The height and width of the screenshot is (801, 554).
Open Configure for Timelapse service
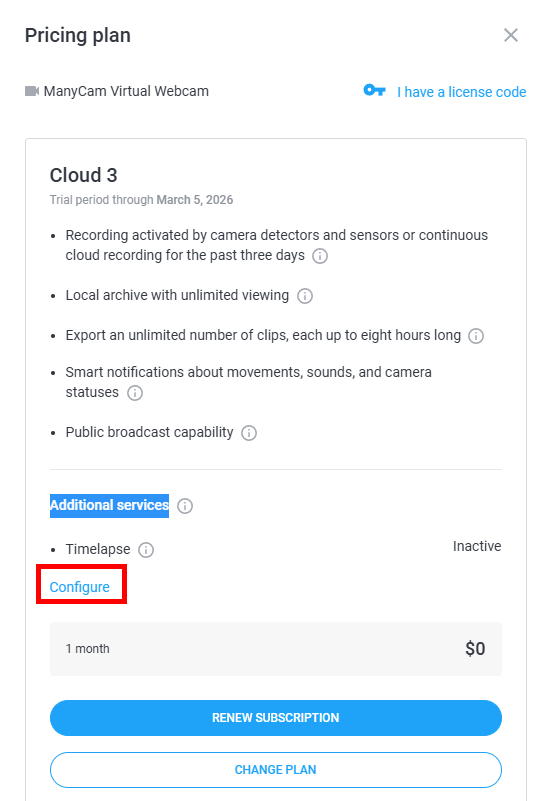pos(80,587)
